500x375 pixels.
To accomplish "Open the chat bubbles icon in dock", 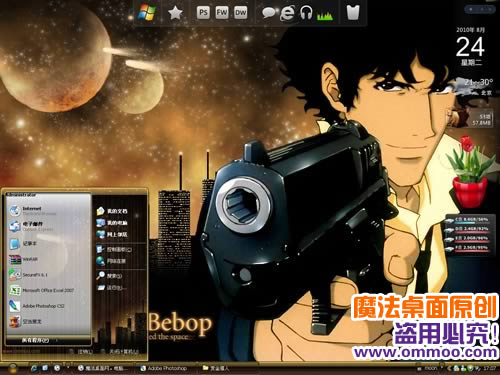I will 269,13.
